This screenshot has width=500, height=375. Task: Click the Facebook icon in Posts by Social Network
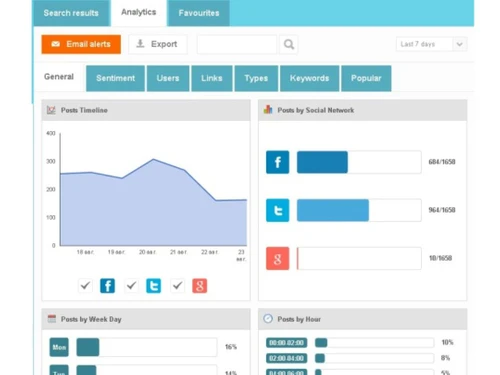click(277, 162)
